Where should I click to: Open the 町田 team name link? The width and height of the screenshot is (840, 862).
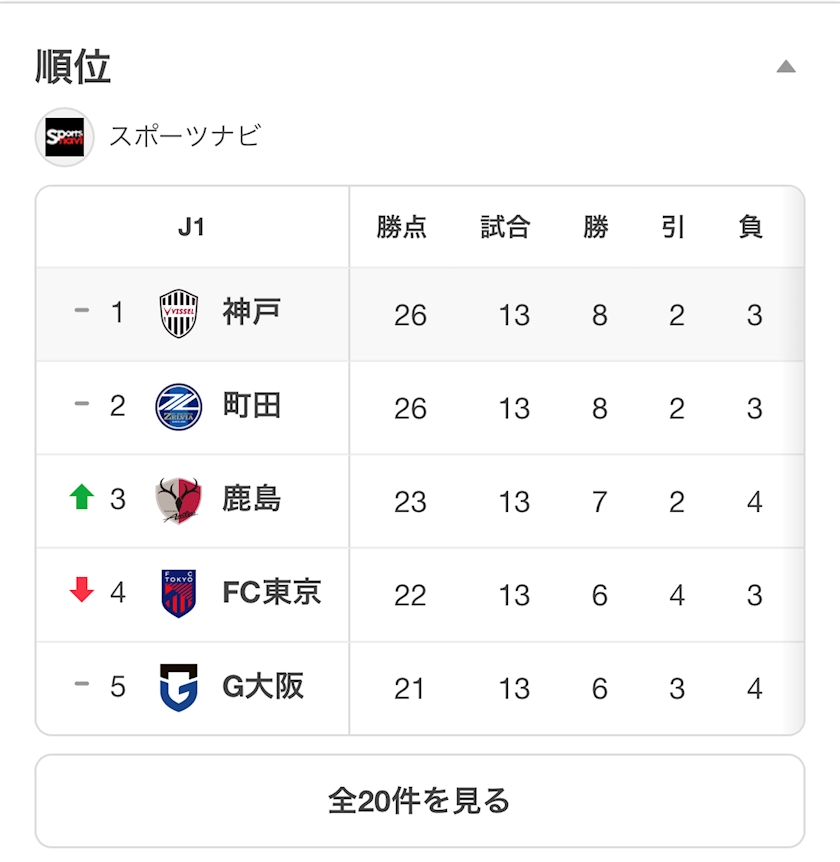pos(252,405)
